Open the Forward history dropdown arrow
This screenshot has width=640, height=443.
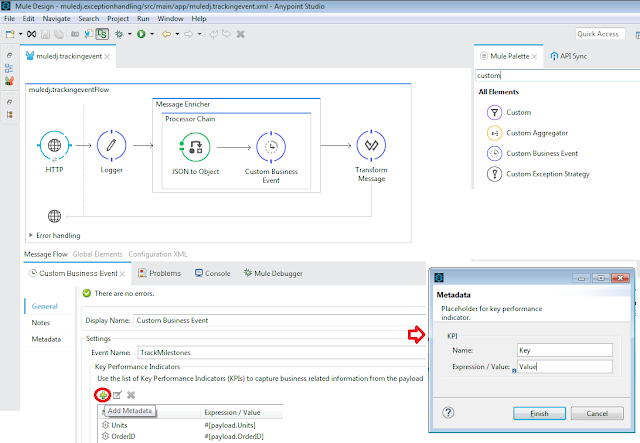pos(199,34)
